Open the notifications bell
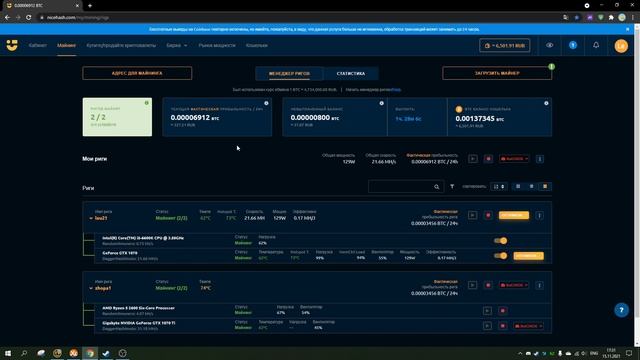Image resolution: width=640 pixels, height=360 pixels. pos(596,45)
